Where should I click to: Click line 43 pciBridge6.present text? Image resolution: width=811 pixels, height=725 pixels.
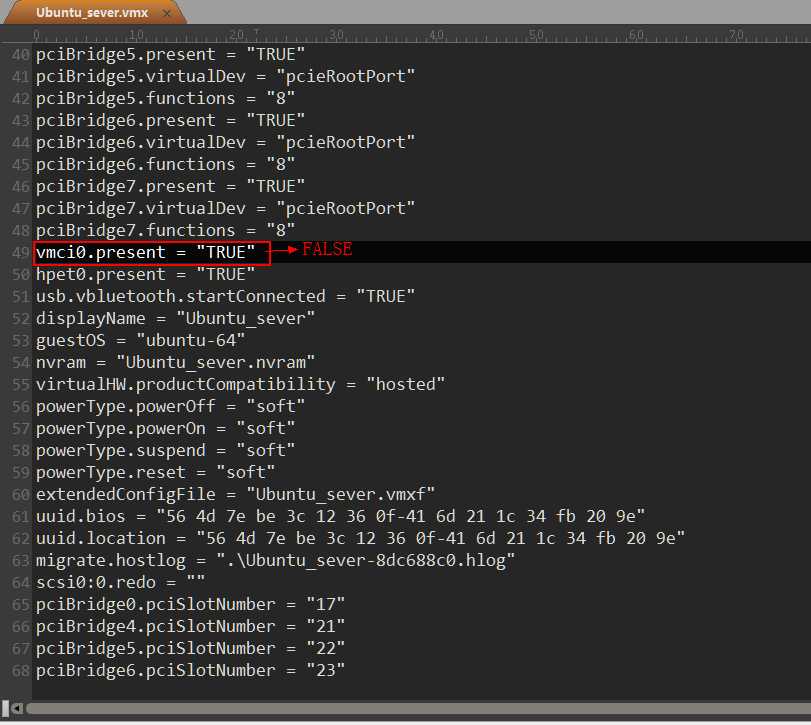coord(170,120)
